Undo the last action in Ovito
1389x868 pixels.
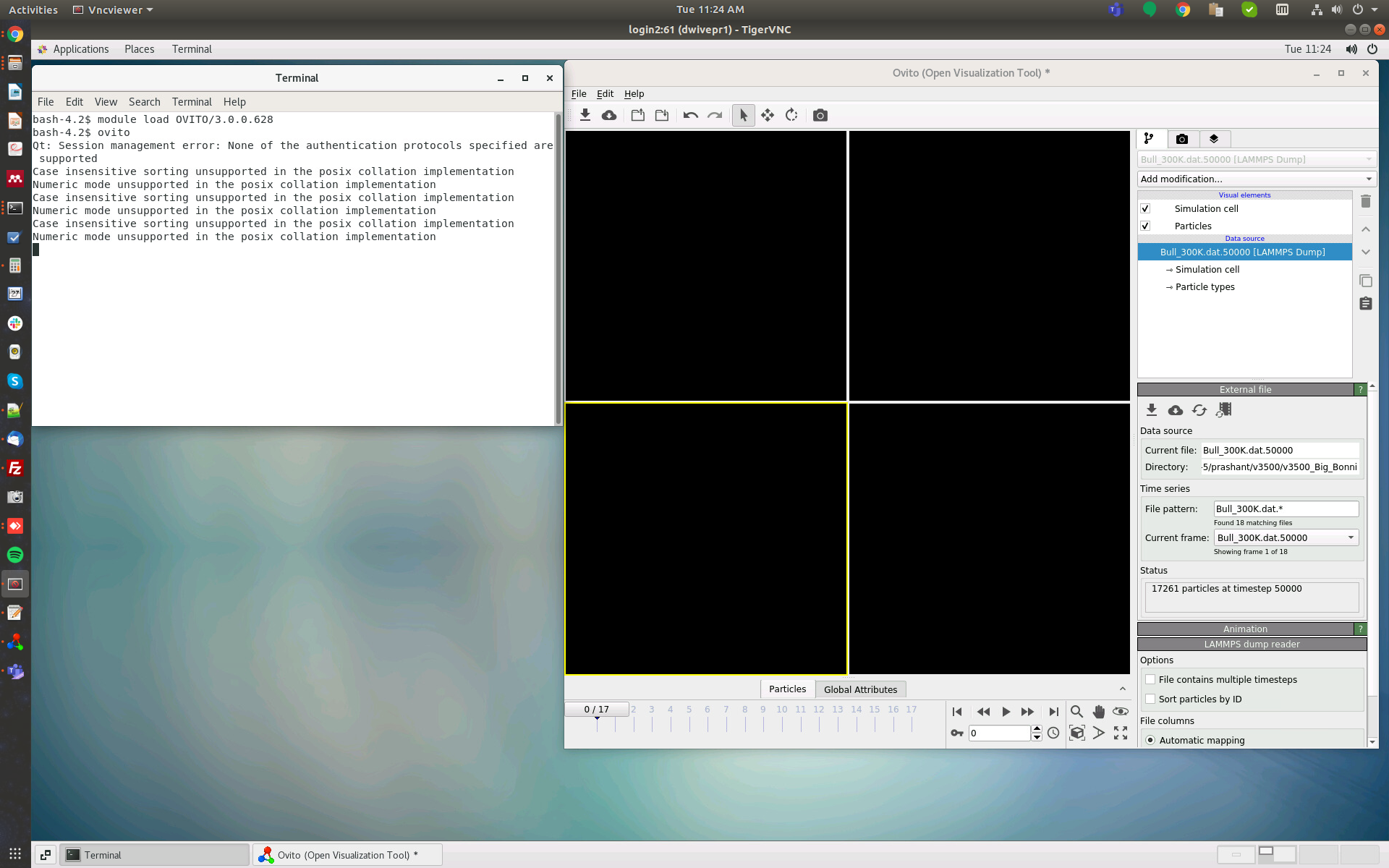tap(690, 115)
